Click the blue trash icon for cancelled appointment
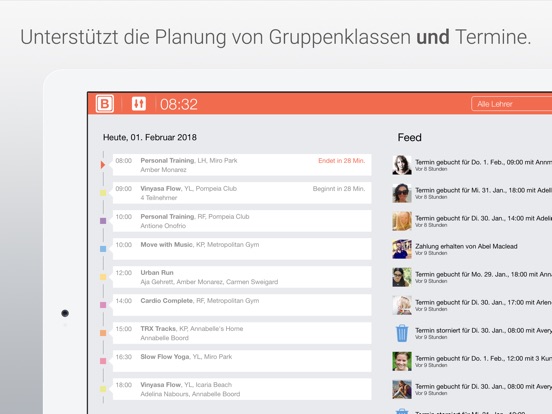Image resolution: width=552 pixels, height=414 pixels. 402,333
